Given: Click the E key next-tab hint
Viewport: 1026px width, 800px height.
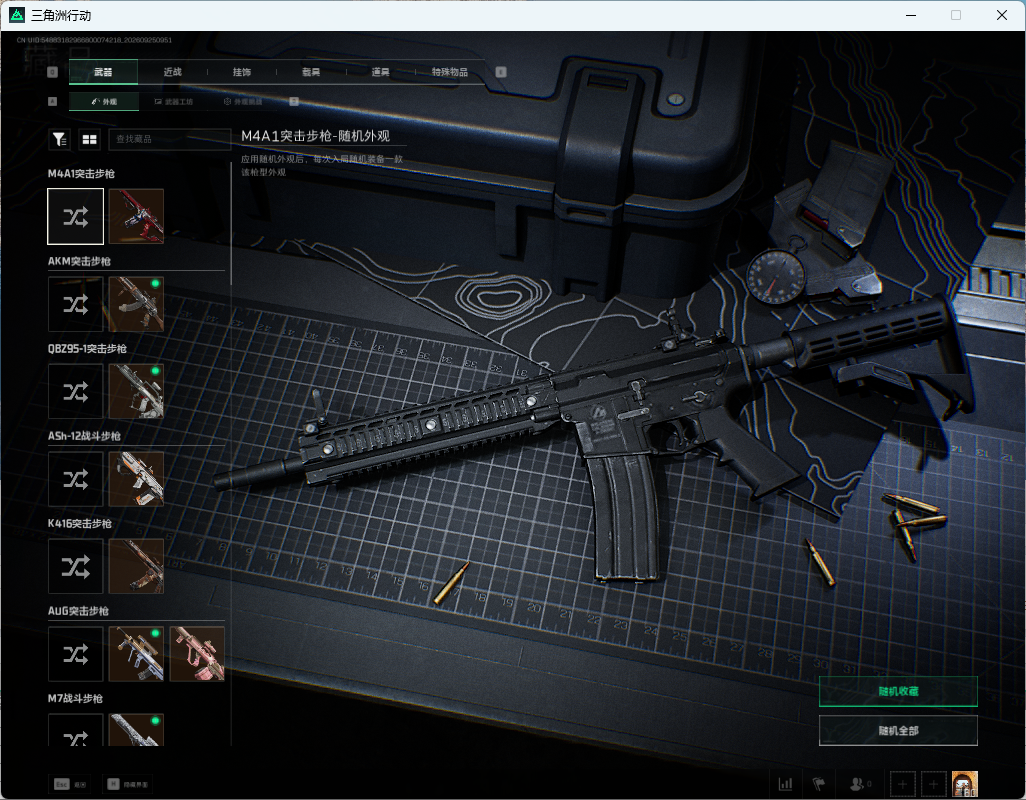Looking at the screenshot, I should pos(501,72).
